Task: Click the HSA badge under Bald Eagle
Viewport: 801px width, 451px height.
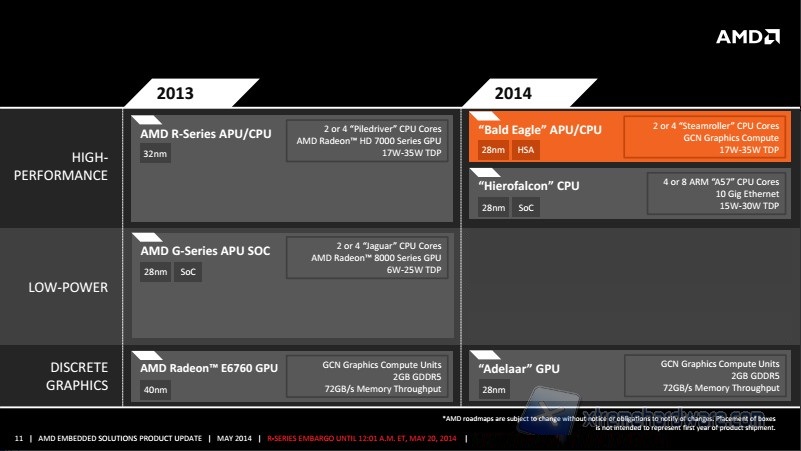Action: coord(525,150)
